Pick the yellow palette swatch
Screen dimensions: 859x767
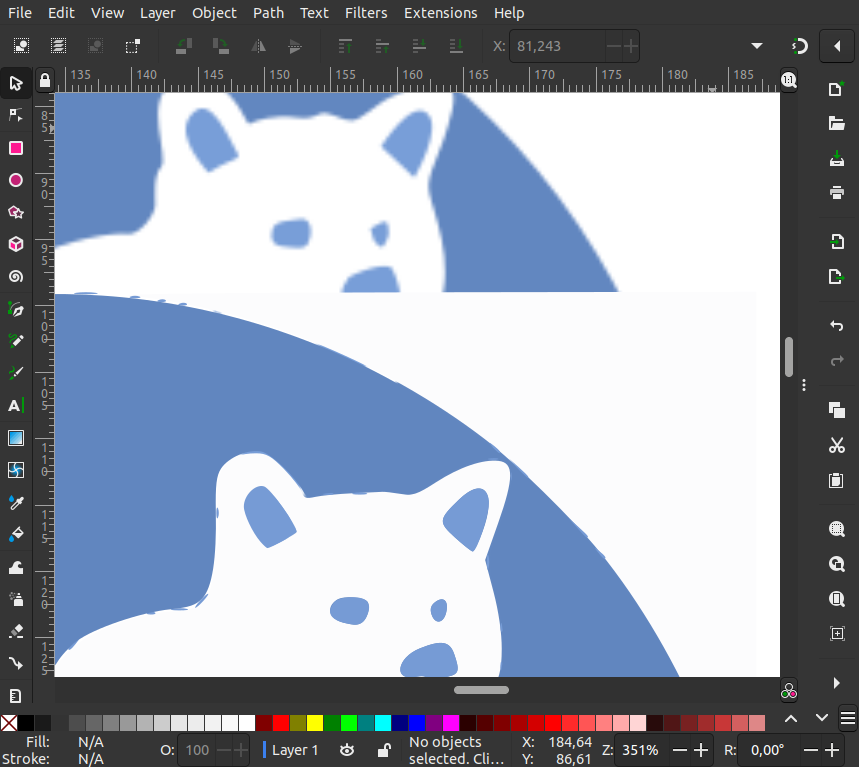[314, 723]
